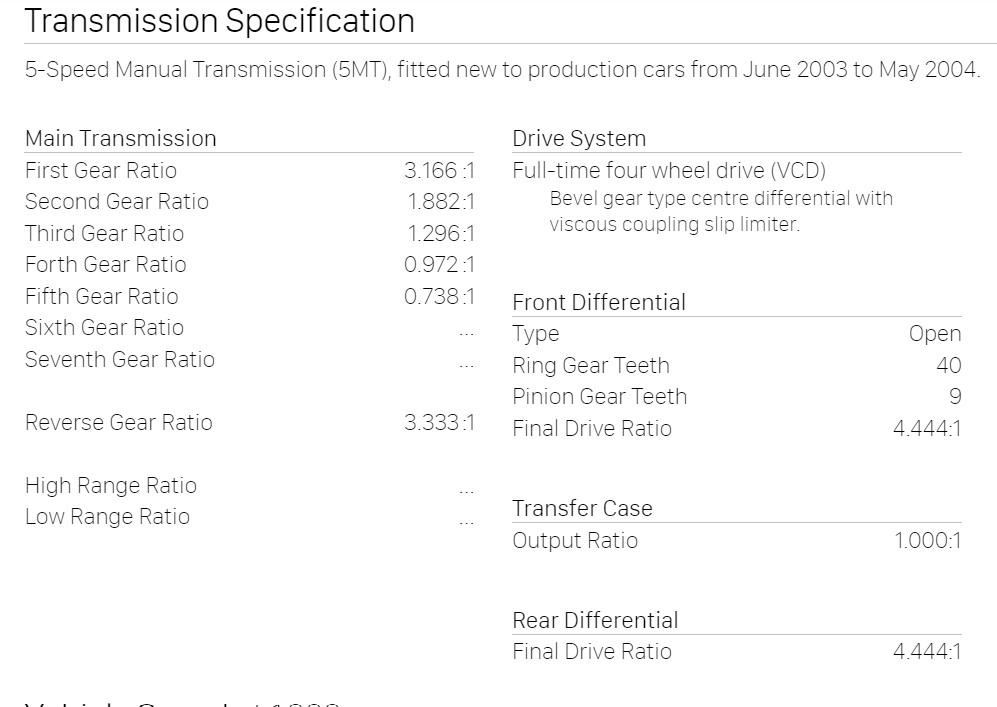The width and height of the screenshot is (997, 707).
Task: Click the Main Transmission section heading
Action: tap(120, 138)
